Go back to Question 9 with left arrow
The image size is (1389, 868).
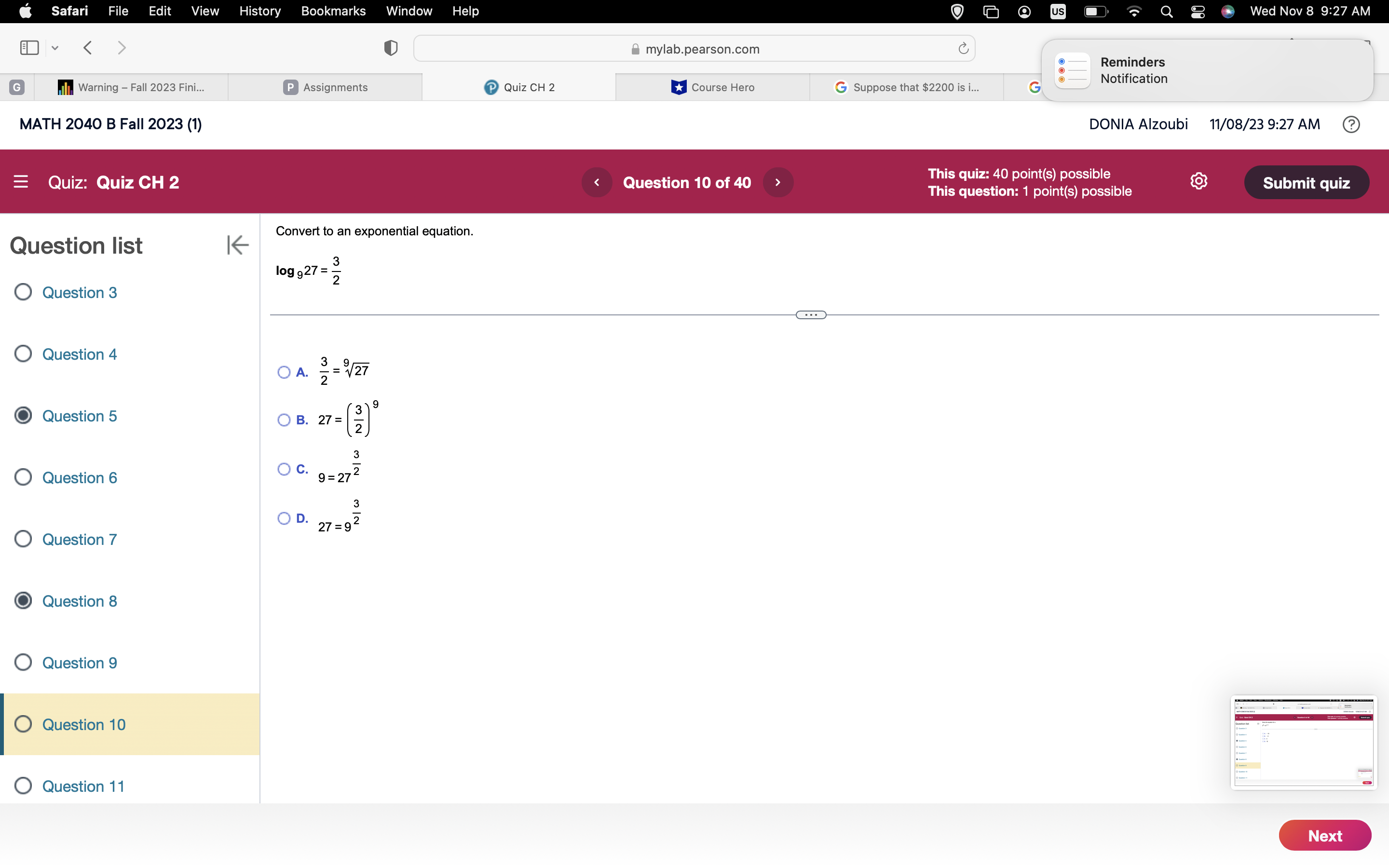point(597,182)
